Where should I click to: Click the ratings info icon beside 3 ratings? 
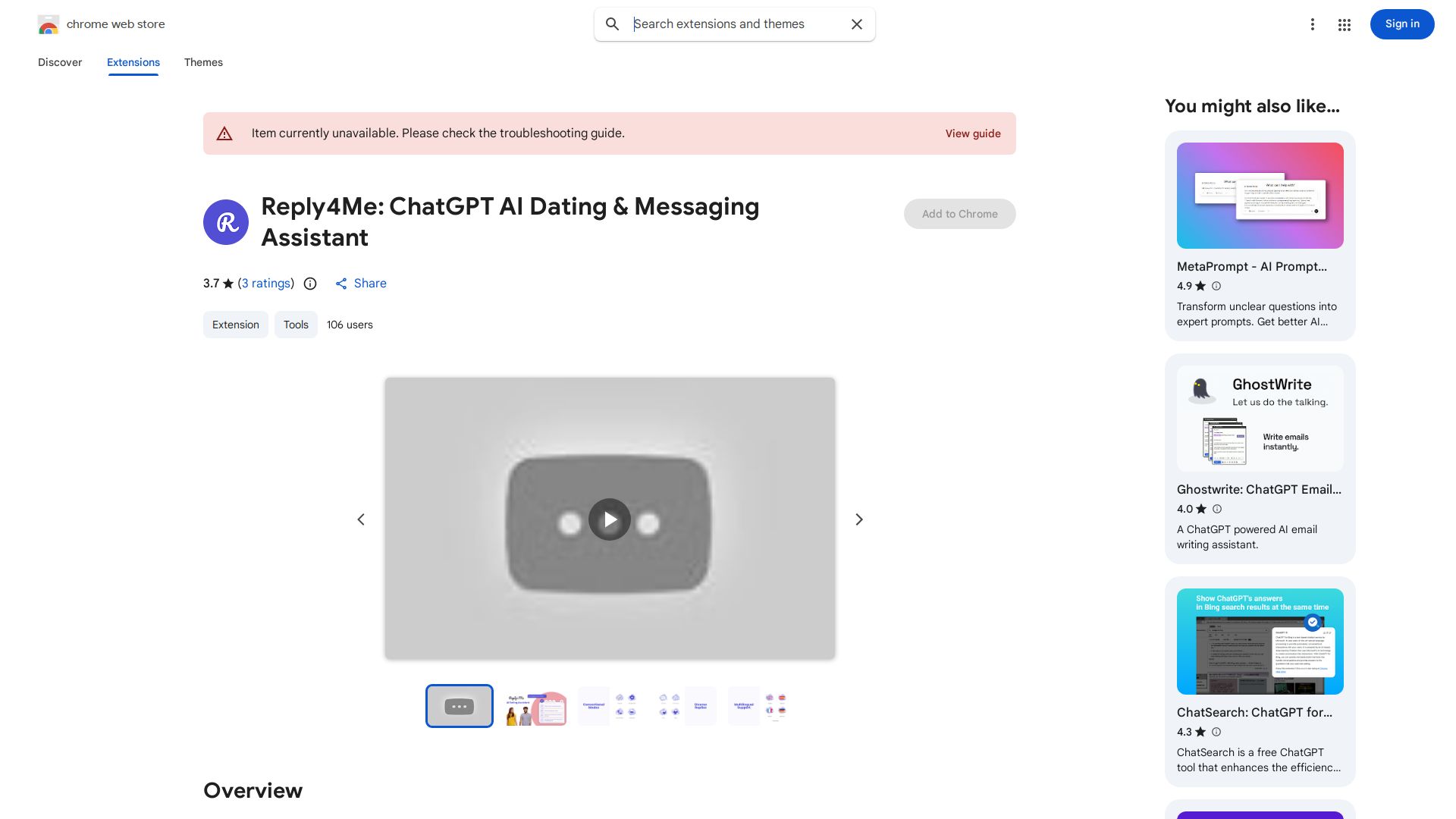coord(310,284)
